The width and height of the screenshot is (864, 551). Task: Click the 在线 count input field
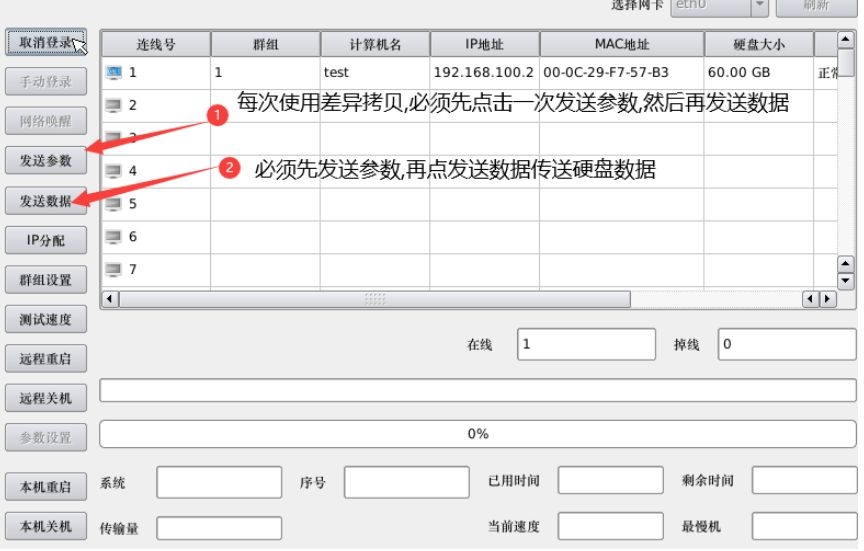[586, 344]
